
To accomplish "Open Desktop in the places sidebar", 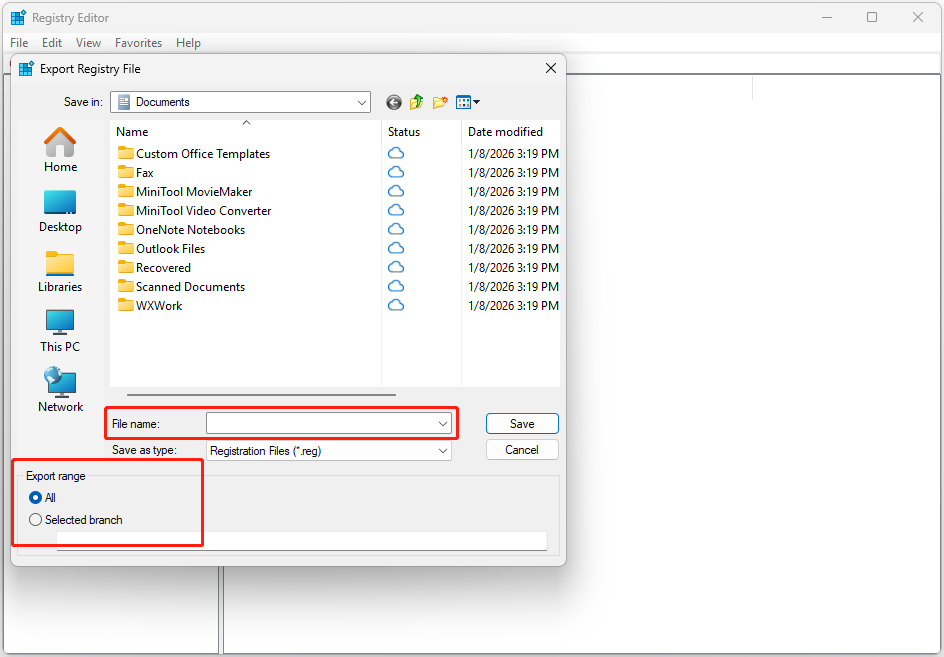I will [x=60, y=211].
